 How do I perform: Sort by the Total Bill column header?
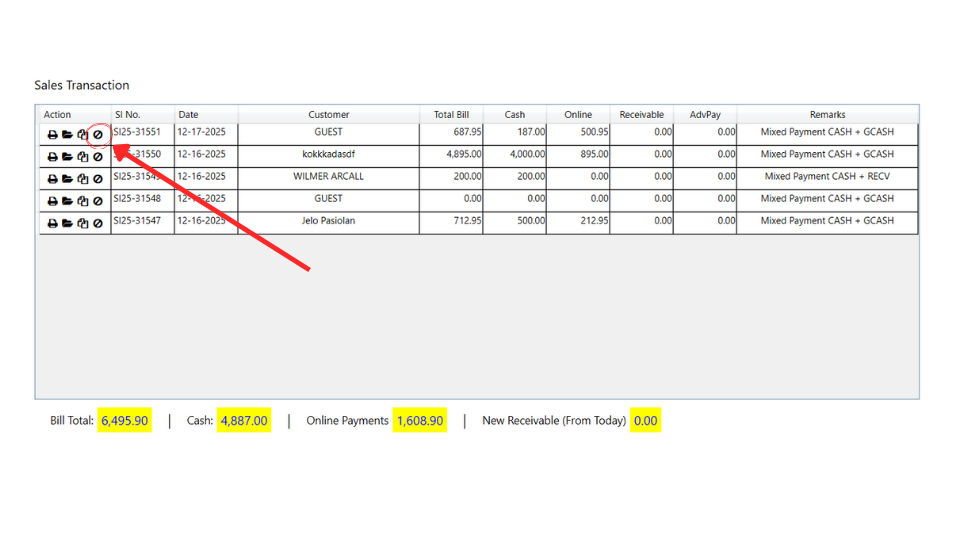pos(451,115)
